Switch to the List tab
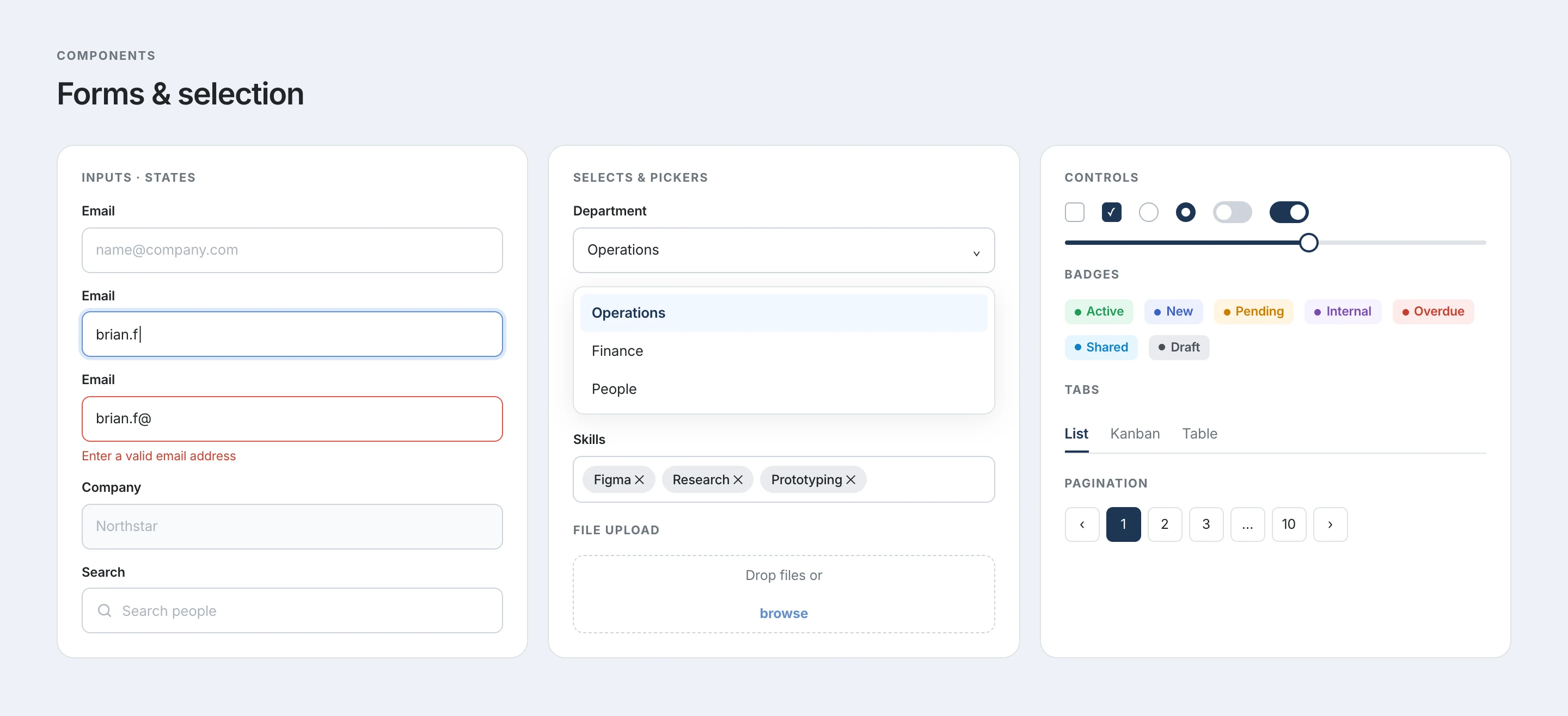Screen dimensions: 1568x716 [1076, 434]
